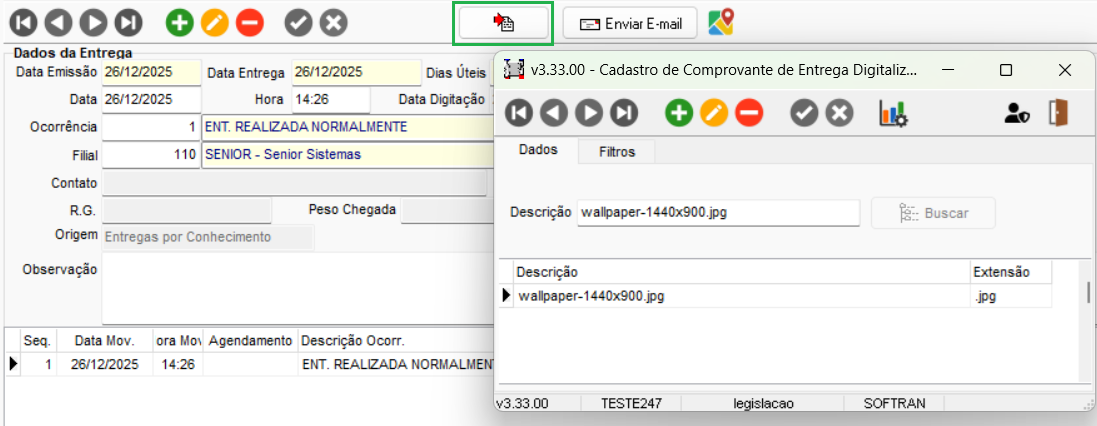
Task: Minimize the Cadastro de Comprovante window
Action: [949, 70]
